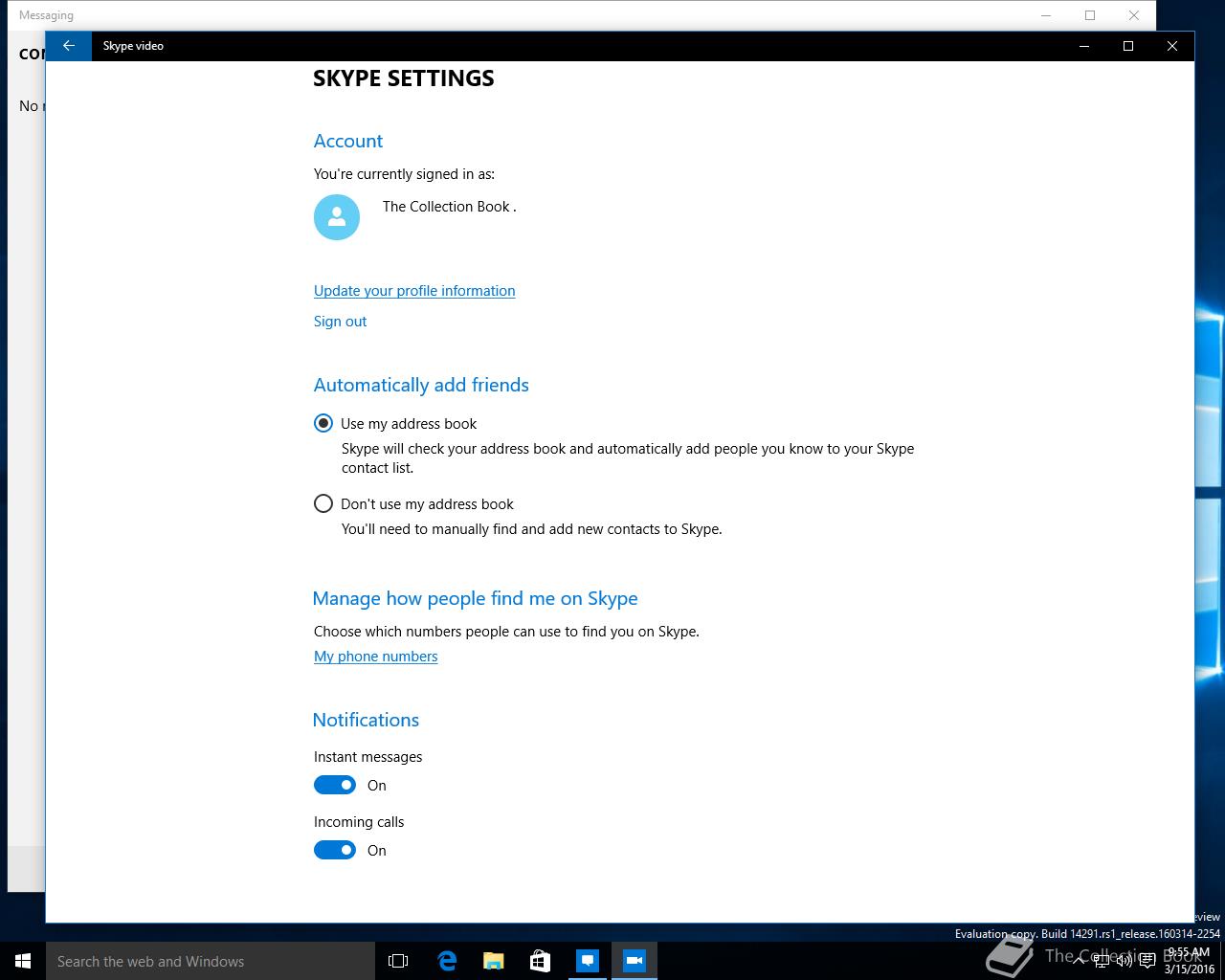Toggle Instant messages notifications switch
This screenshot has height=980, width=1225.
pos(335,785)
